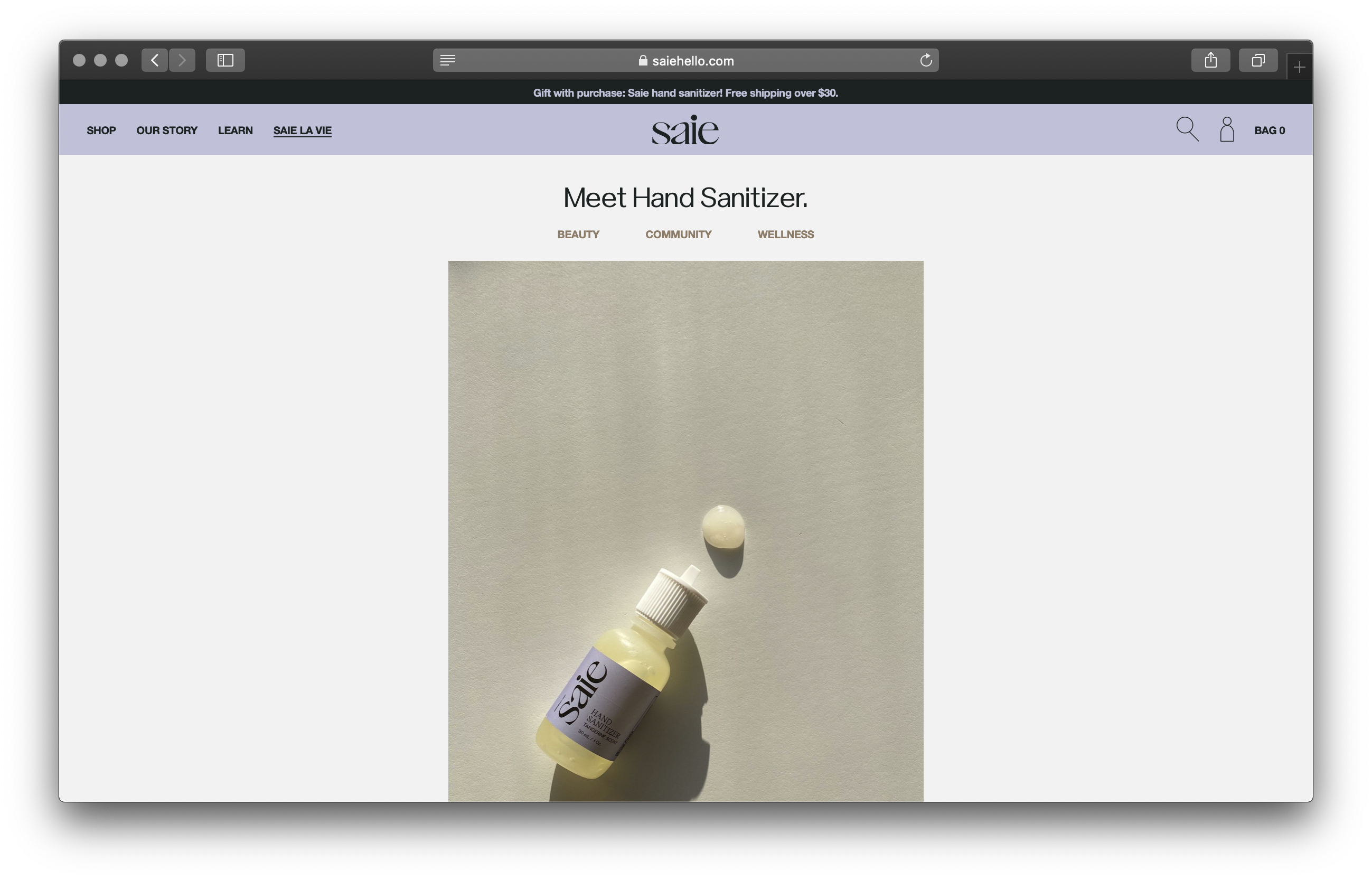Screen dimensions: 1372x880
Task: Open the SHOP menu
Action: (101, 130)
